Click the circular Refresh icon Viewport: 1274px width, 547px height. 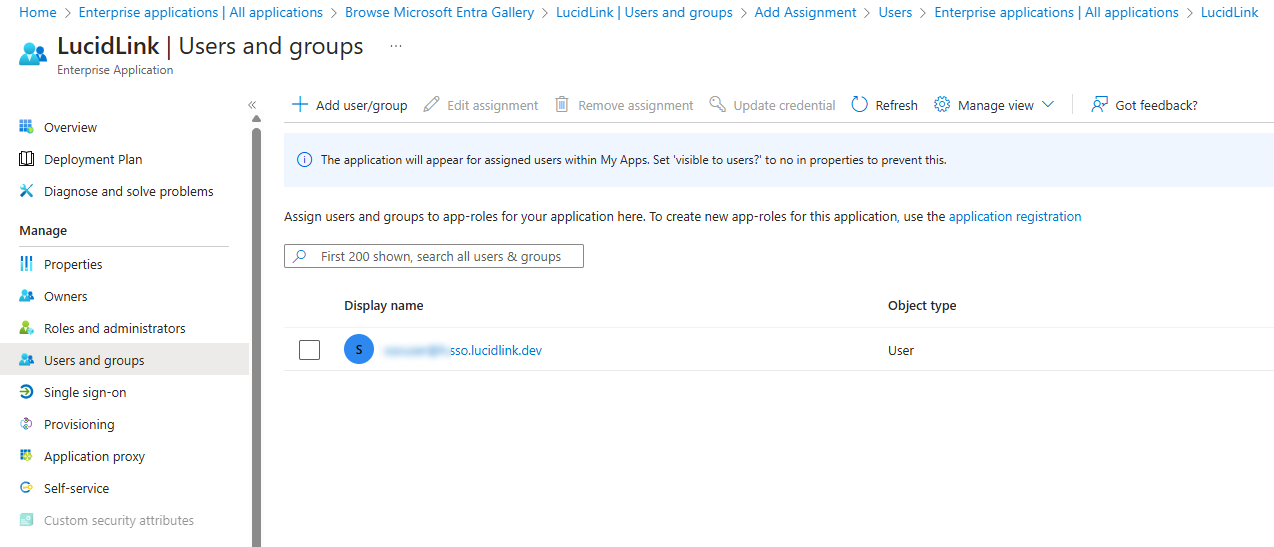click(859, 104)
